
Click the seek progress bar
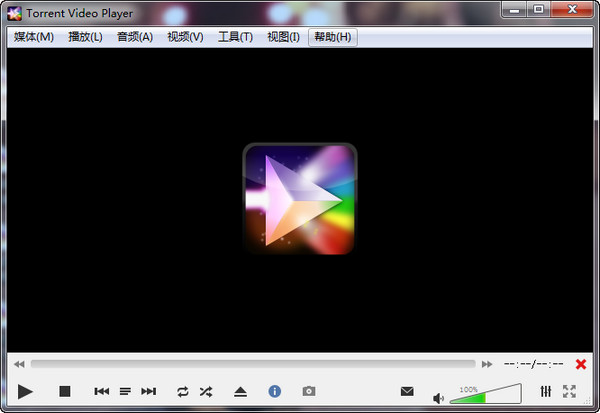252,364
